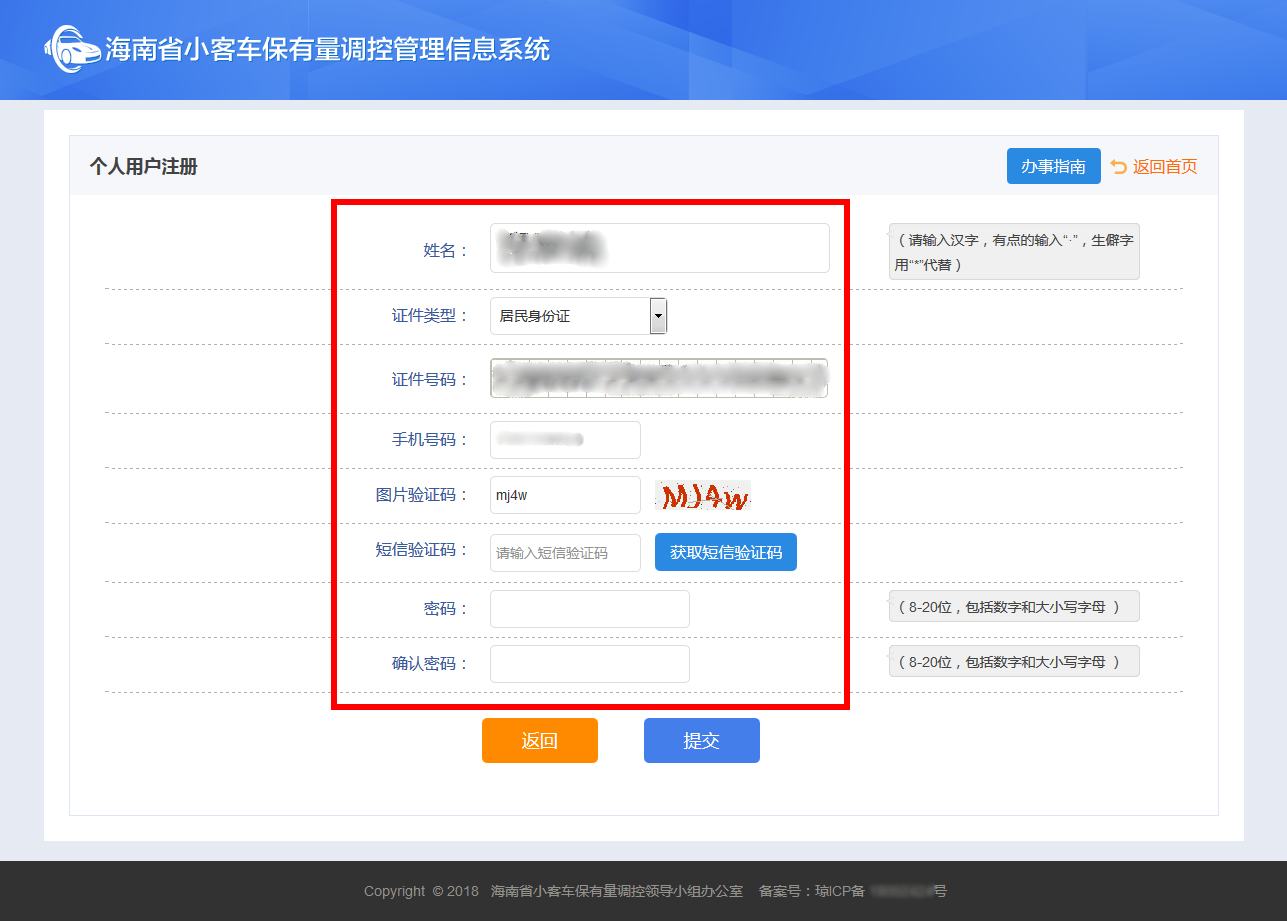Click the name input hint about 汉字

[1013, 252]
